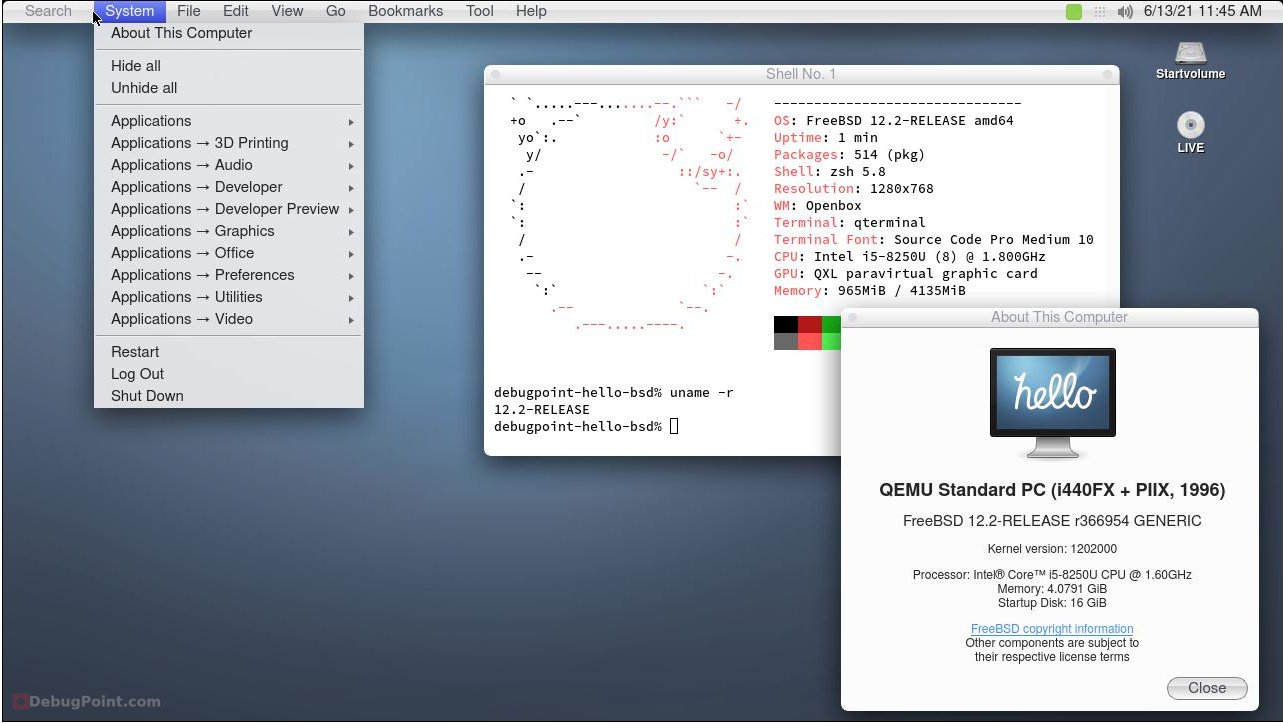Choose Hide all from the System menu
This screenshot has width=1283, height=724.
pyautogui.click(x=229, y=66)
